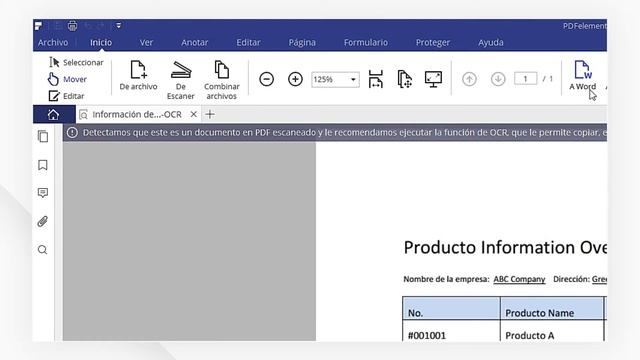The image size is (640, 360).
Task: Click the Nombre de la empresa label
Action: [x=446, y=279]
